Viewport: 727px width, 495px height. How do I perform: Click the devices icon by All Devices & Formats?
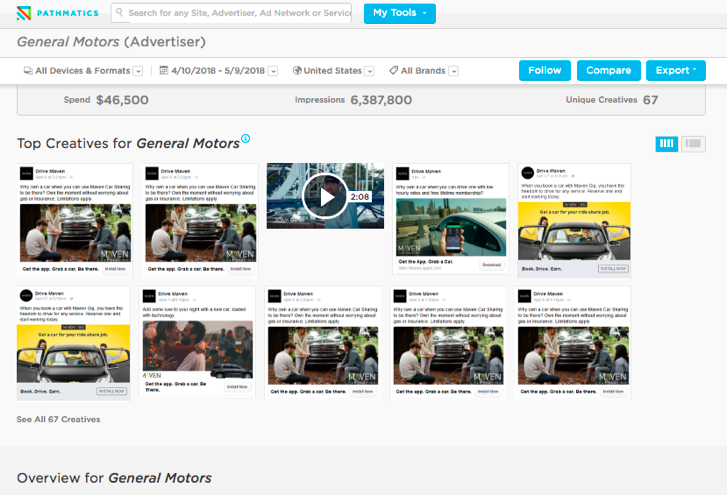point(27,71)
